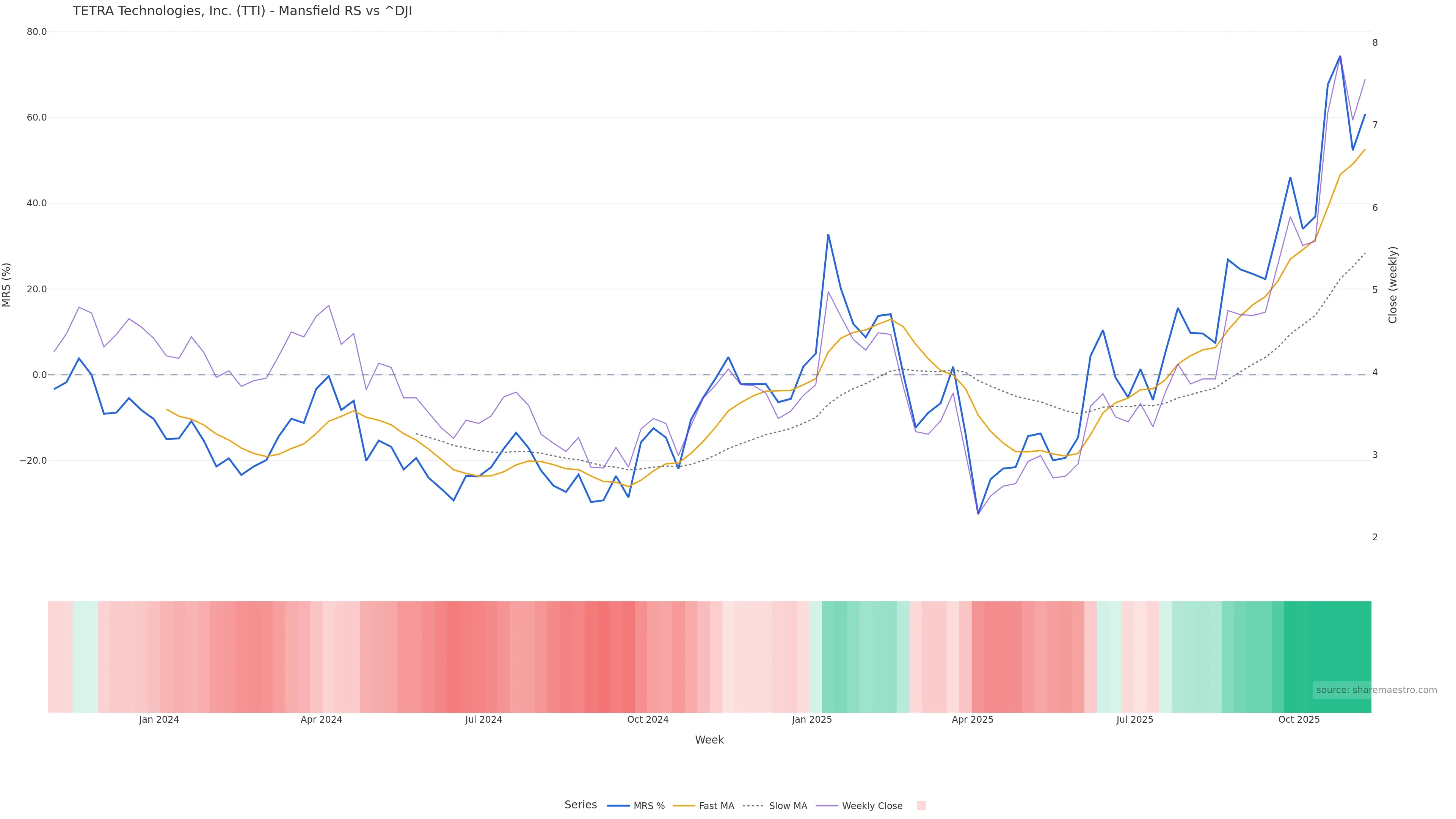Click the Apr 2024 timeline label
This screenshot has width=1456, height=819.
[321, 720]
